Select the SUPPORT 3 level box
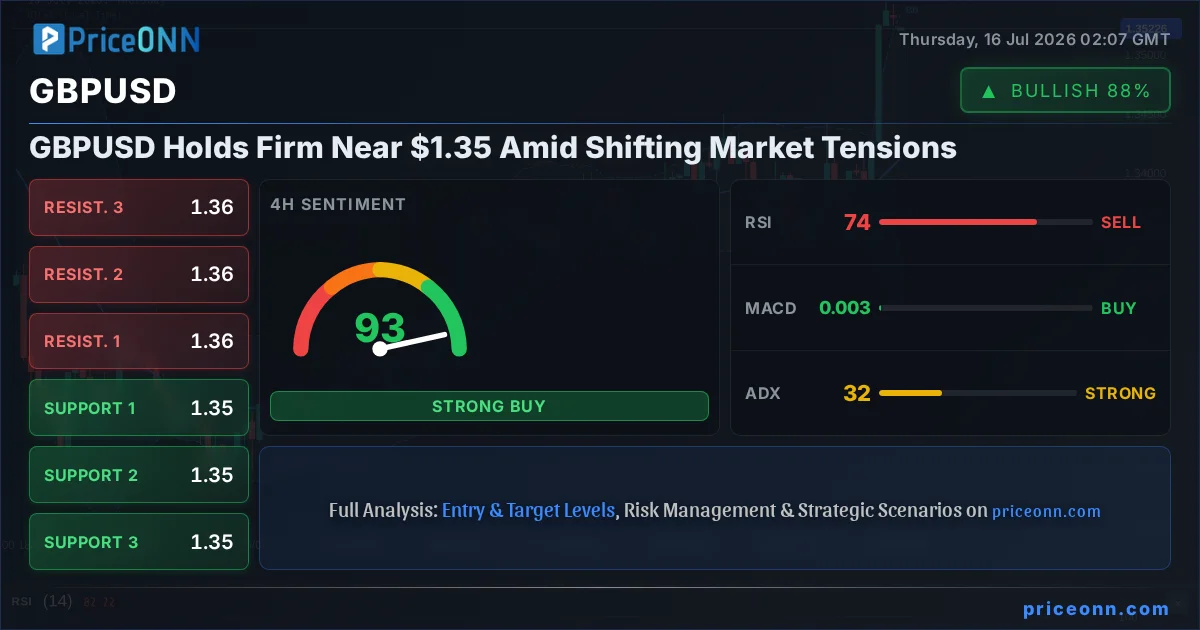 click(x=139, y=542)
